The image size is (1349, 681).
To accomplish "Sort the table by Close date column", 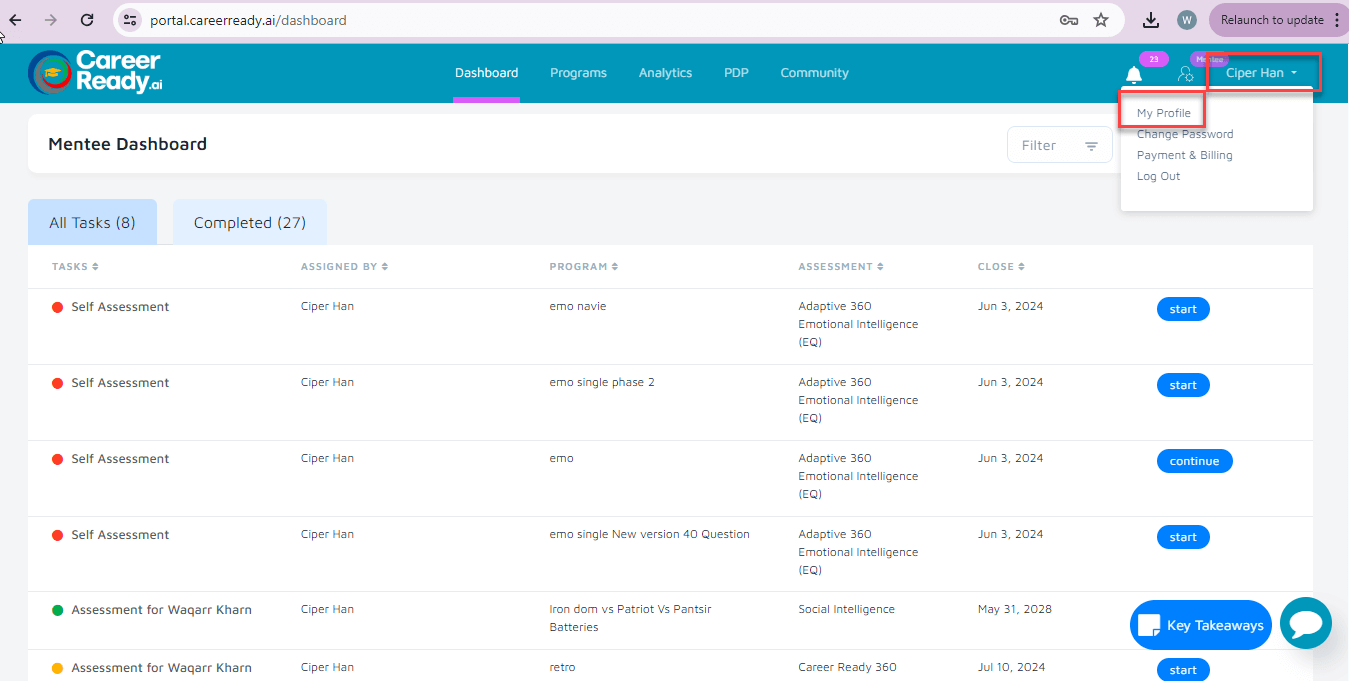I will click(x=1000, y=267).
